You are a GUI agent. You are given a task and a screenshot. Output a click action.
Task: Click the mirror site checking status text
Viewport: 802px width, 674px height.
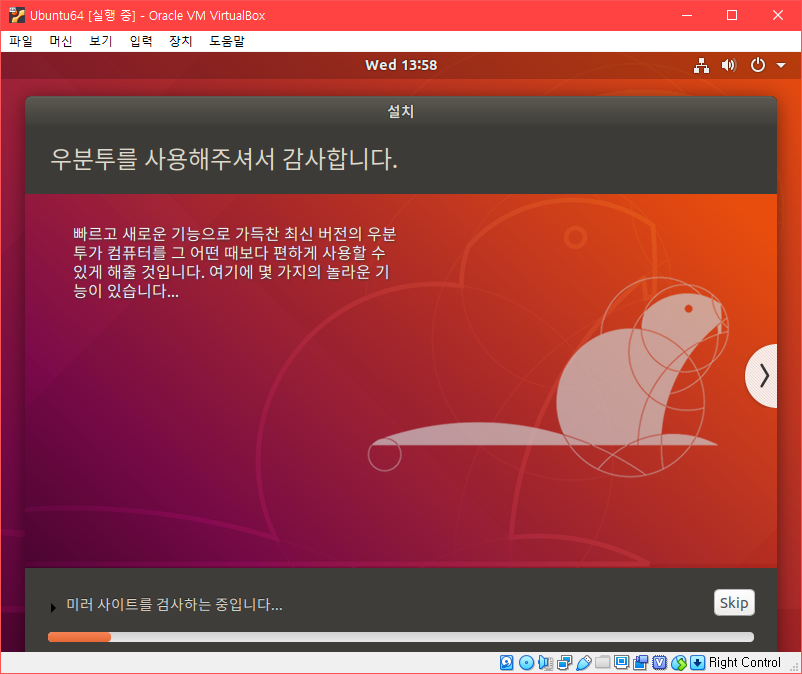[x=174, y=604]
